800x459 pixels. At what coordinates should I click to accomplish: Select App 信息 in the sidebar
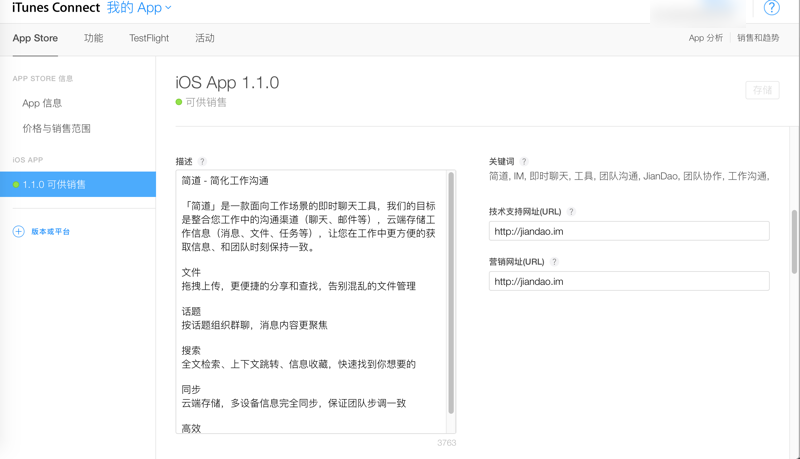(x=42, y=103)
